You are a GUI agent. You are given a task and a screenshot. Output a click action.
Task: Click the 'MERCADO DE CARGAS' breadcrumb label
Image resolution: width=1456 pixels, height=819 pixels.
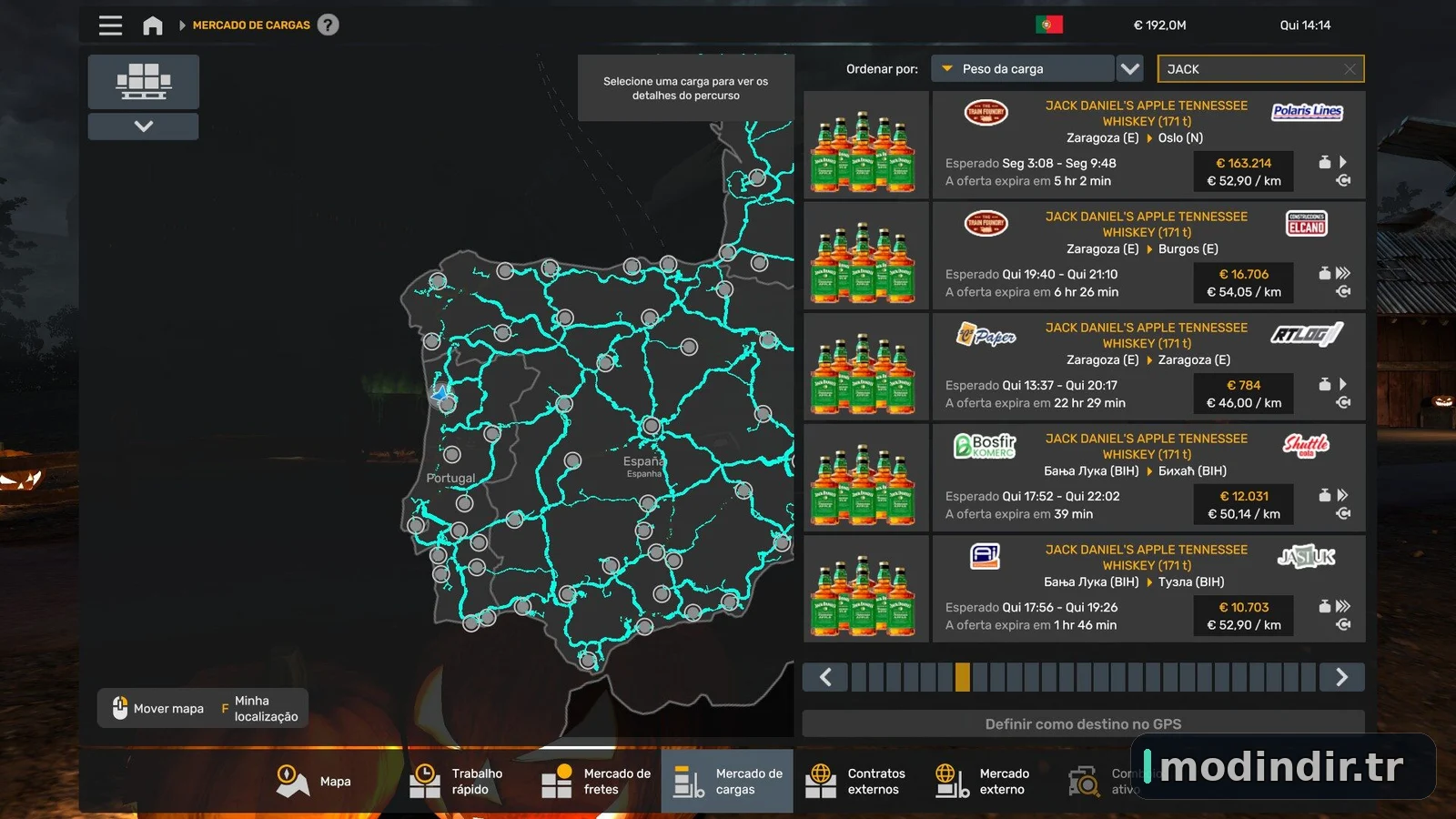[251, 25]
